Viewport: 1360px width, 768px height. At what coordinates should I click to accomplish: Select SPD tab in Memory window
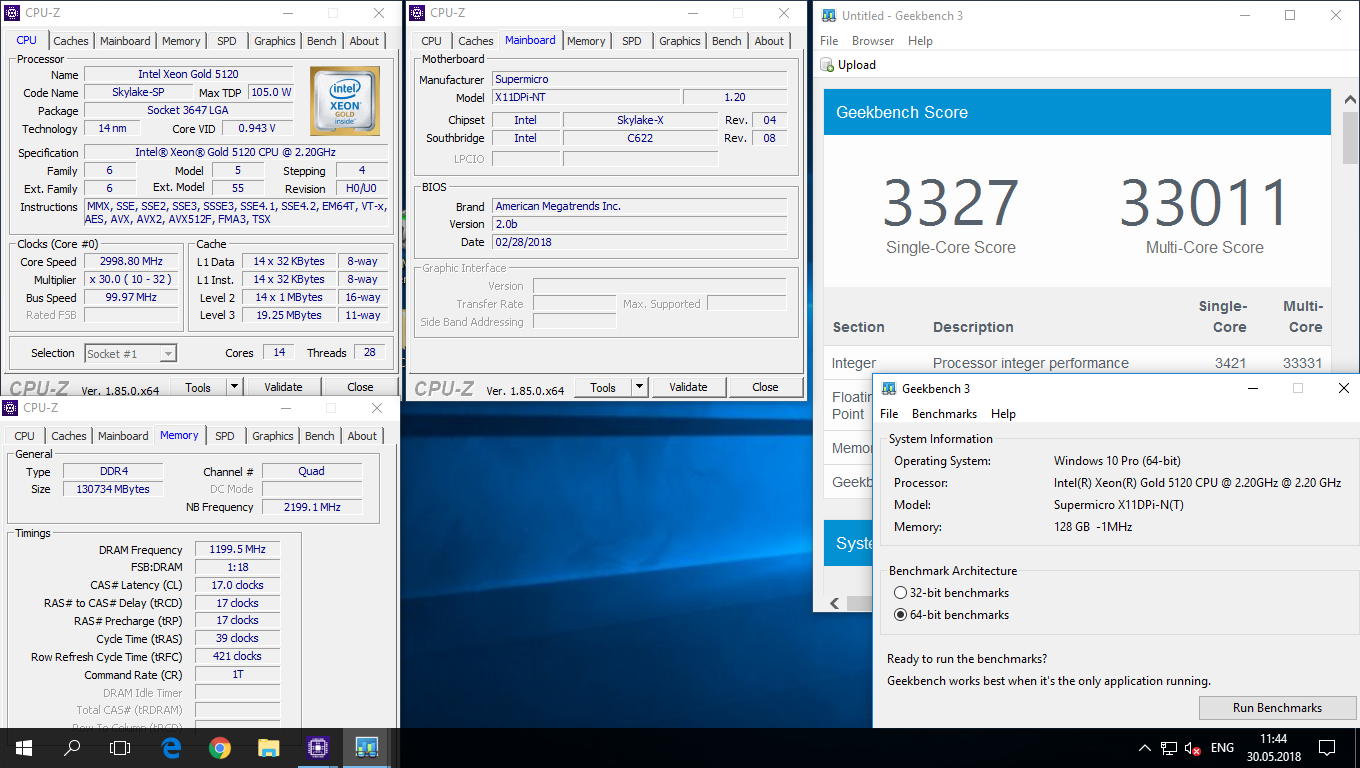click(225, 436)
